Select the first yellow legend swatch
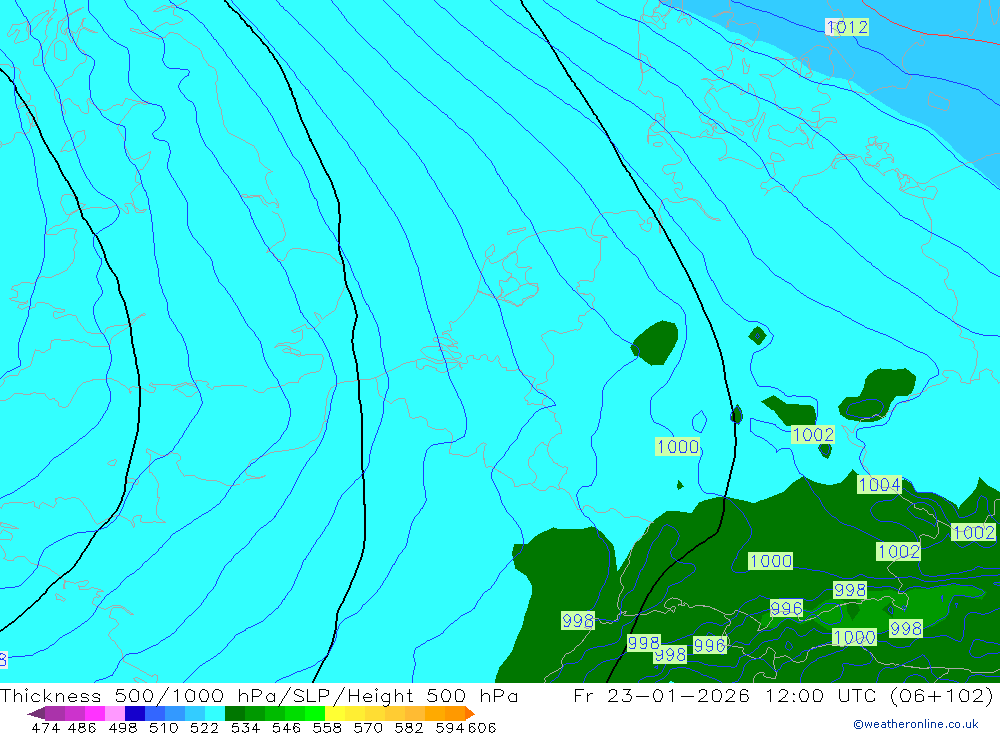 [x=335, y=713]
